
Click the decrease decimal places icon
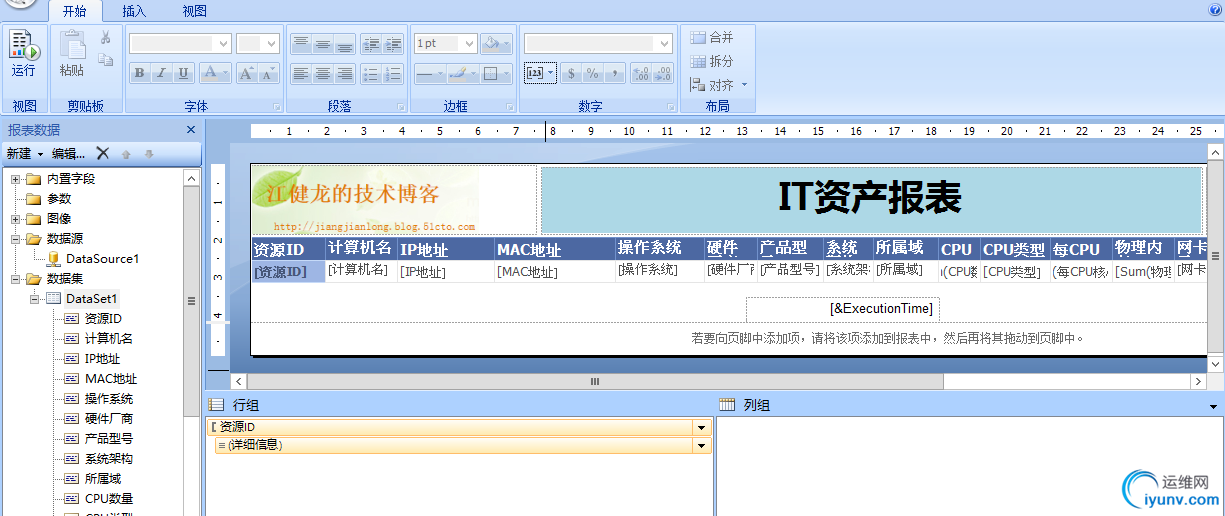click(664, 73)
